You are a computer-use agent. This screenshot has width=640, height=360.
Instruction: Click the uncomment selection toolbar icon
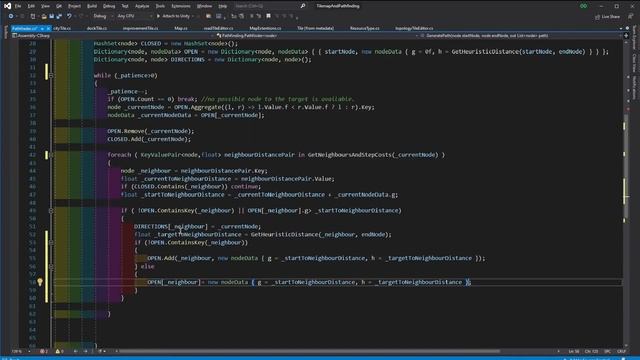[259, 16]
